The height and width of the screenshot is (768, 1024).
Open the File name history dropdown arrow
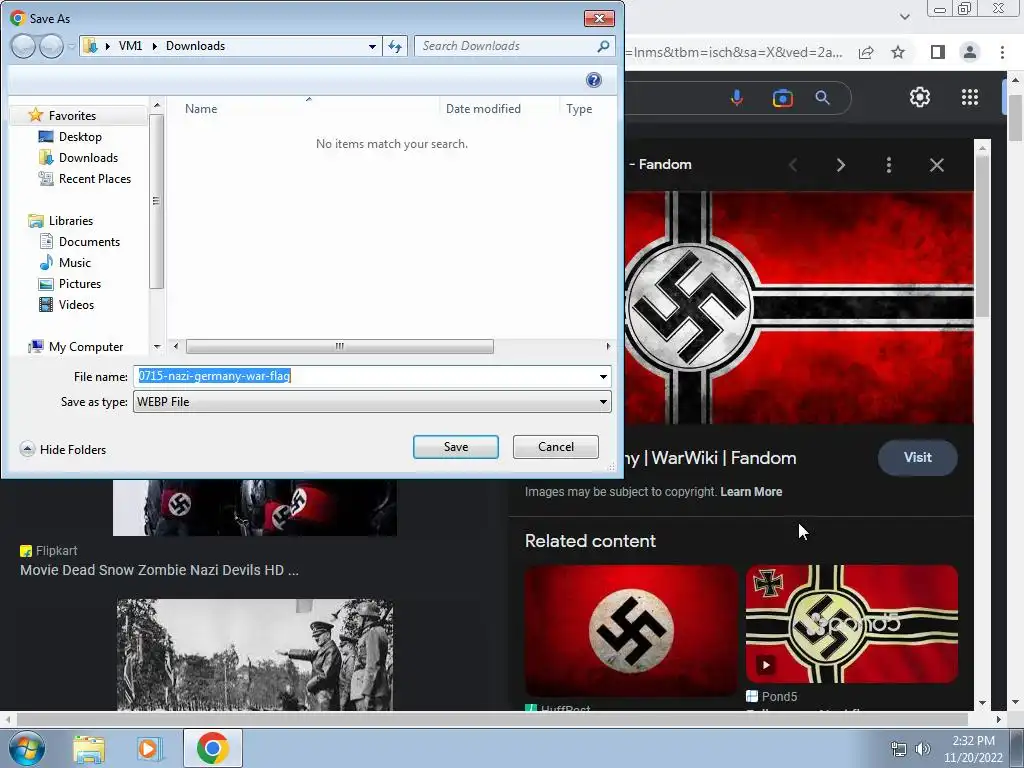(603, 376)
